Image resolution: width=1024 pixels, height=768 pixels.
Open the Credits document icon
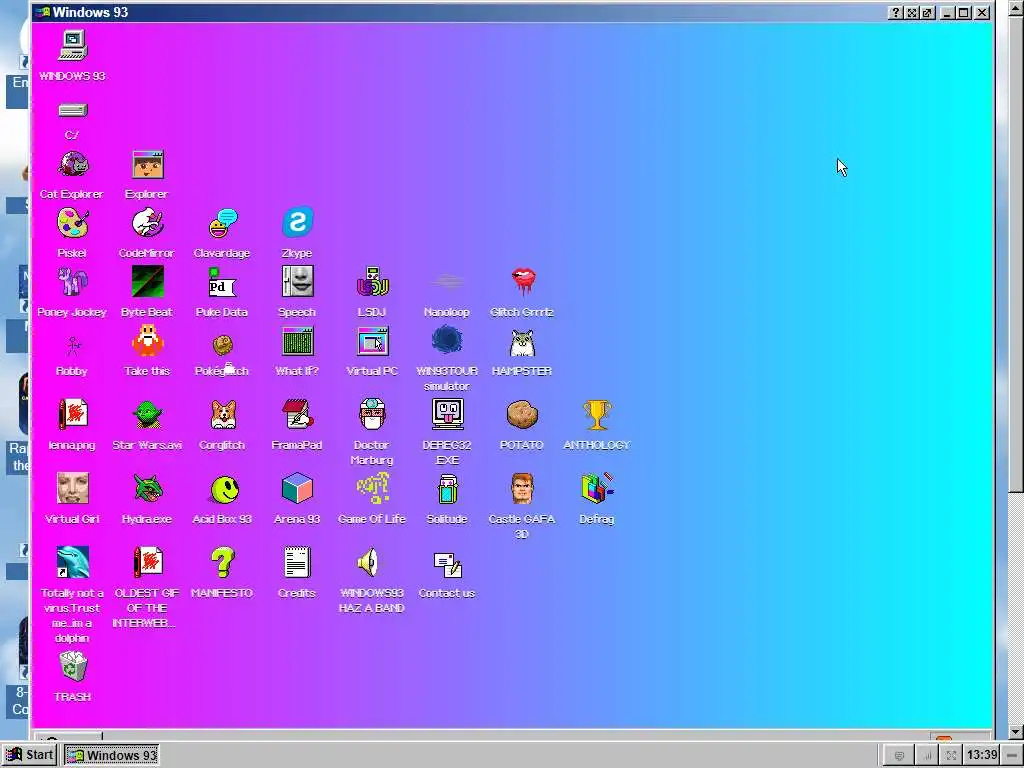pos(298,562)
